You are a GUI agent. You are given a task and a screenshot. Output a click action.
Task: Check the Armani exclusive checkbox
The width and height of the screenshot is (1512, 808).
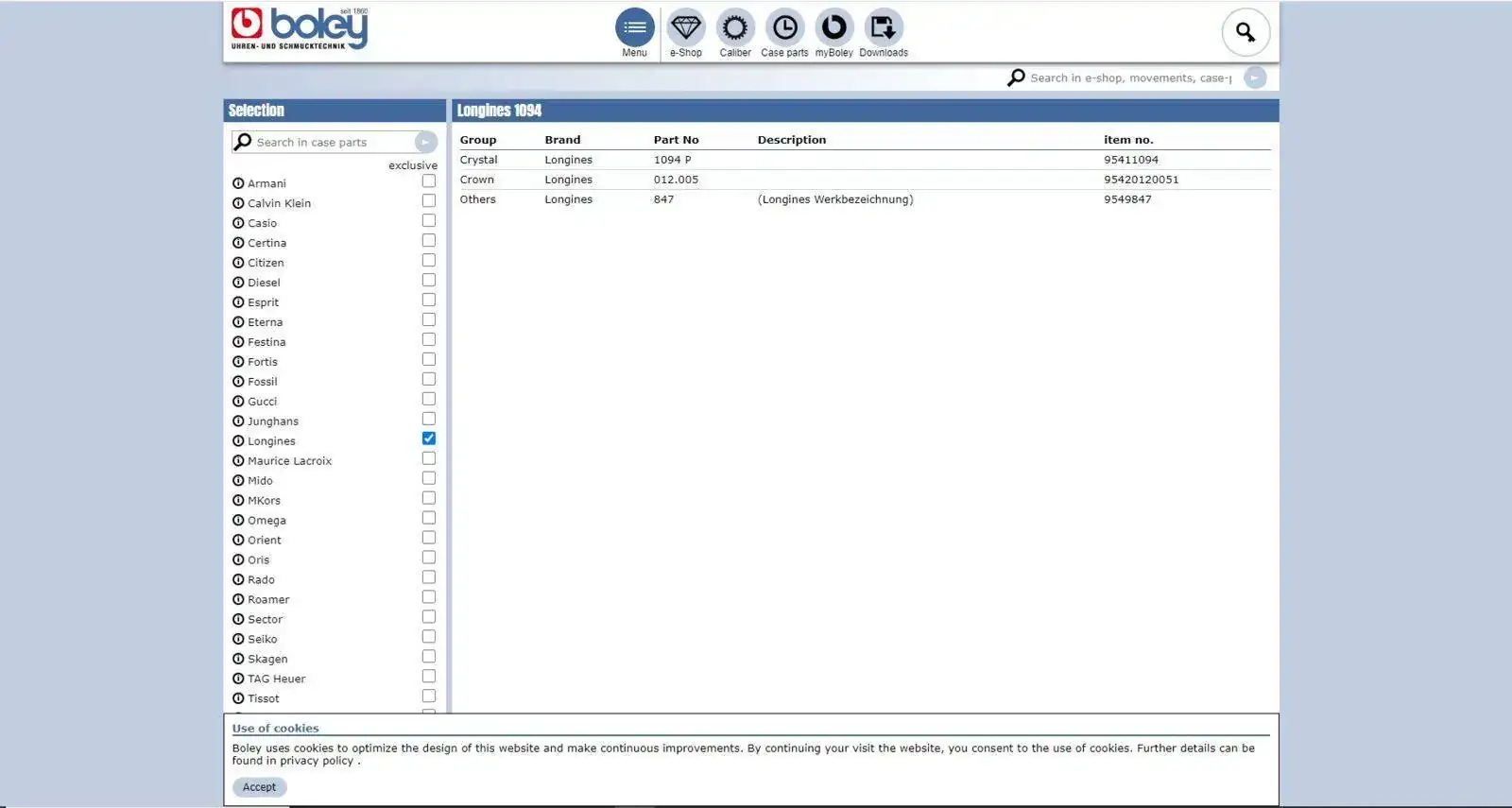[429, 181]
